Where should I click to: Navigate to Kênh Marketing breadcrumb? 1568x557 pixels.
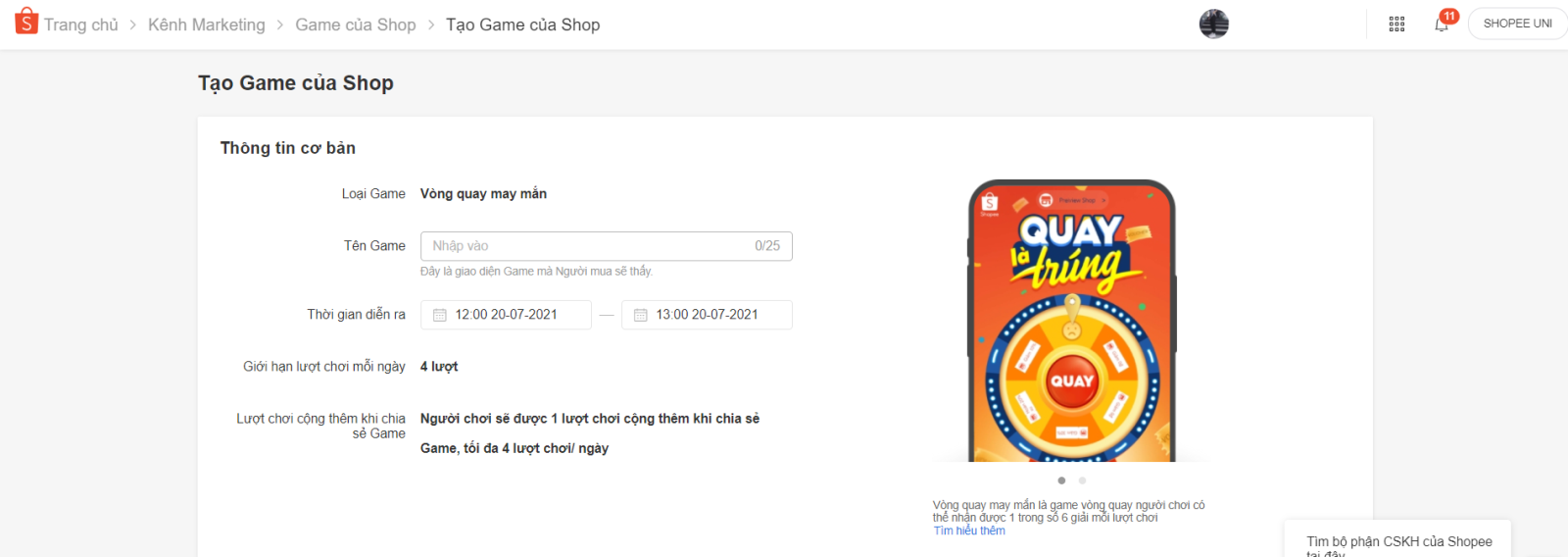(x=206, y=25)
